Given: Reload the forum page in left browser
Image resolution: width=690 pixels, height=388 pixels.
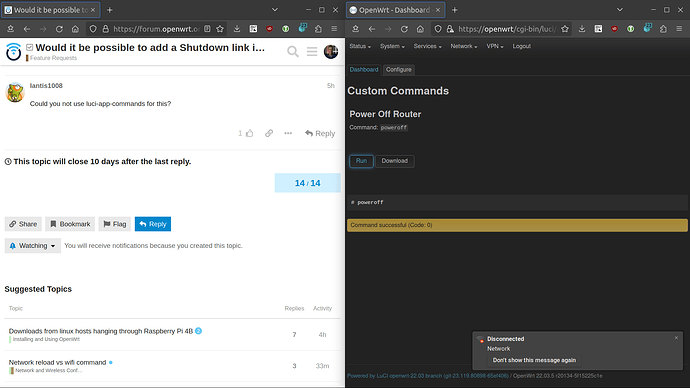Looking at the screenshot, I should [59, 29].
